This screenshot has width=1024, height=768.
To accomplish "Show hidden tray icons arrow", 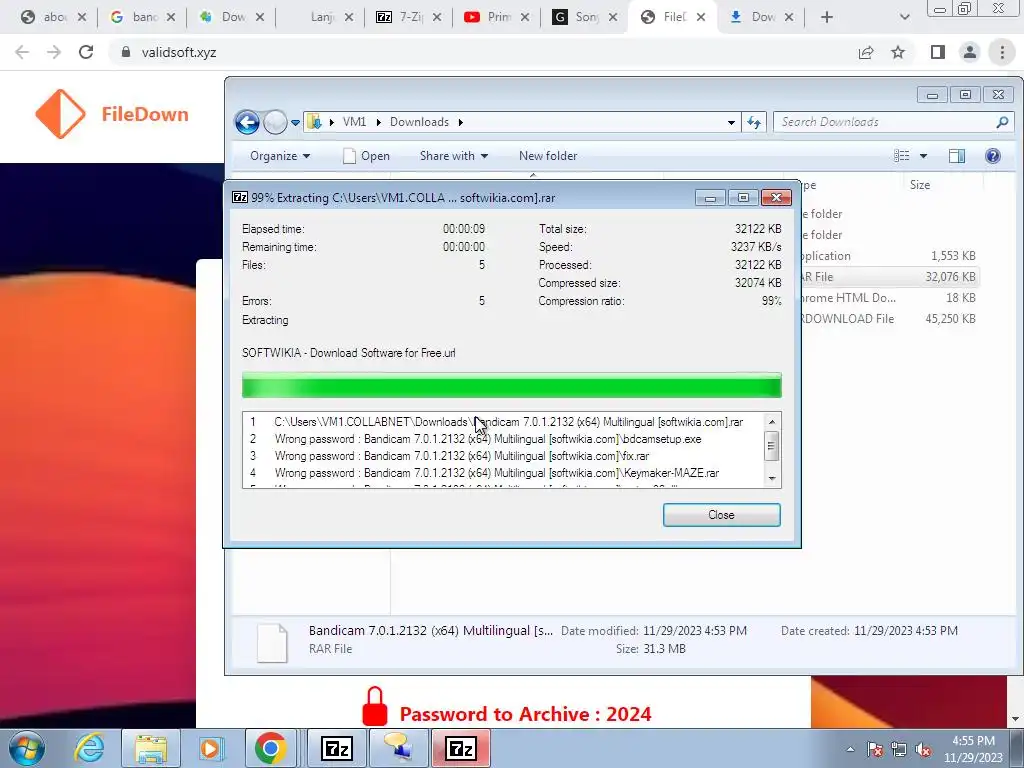I will [x=850, y=749].
